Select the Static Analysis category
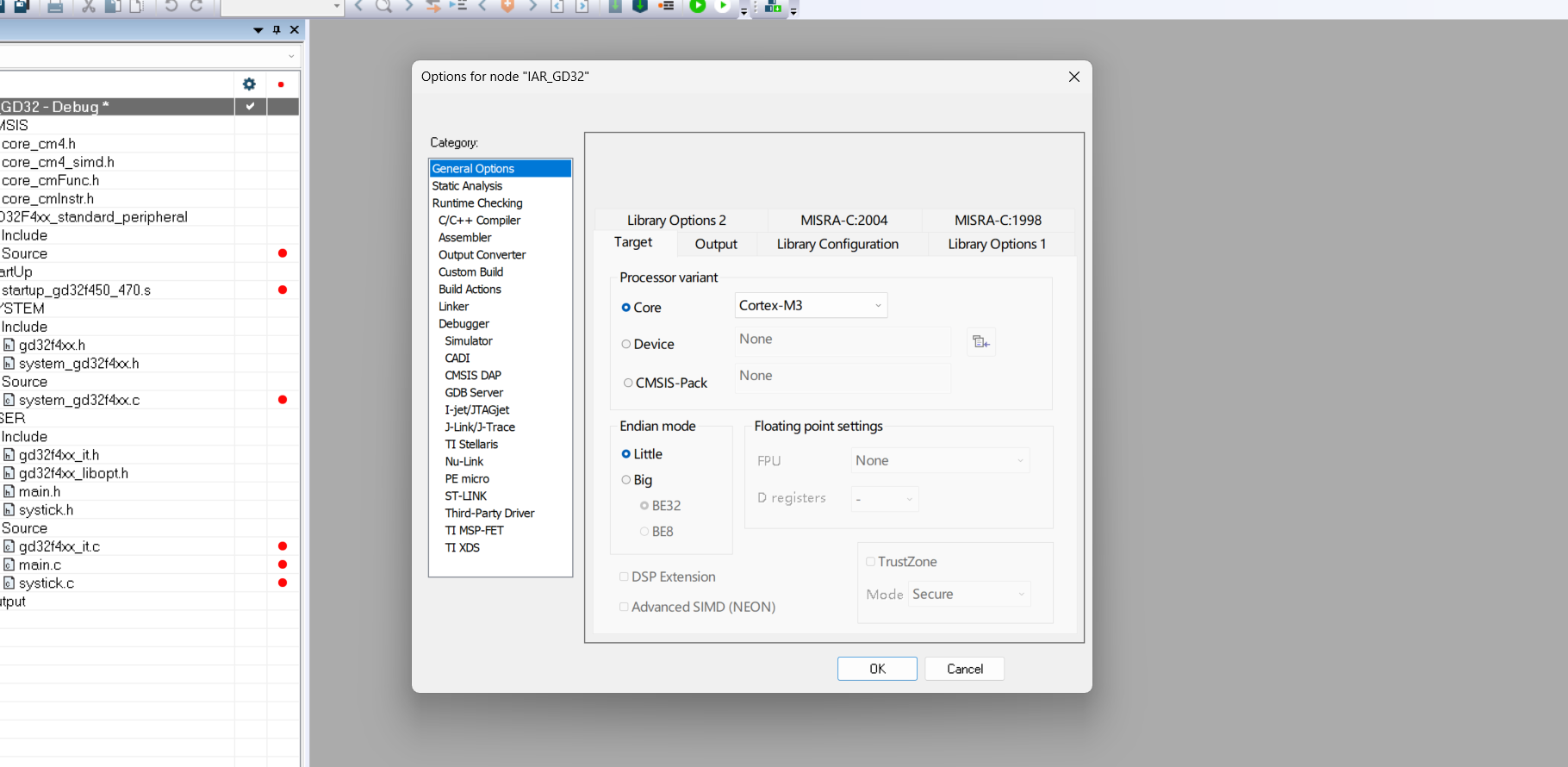 [467, 186]
